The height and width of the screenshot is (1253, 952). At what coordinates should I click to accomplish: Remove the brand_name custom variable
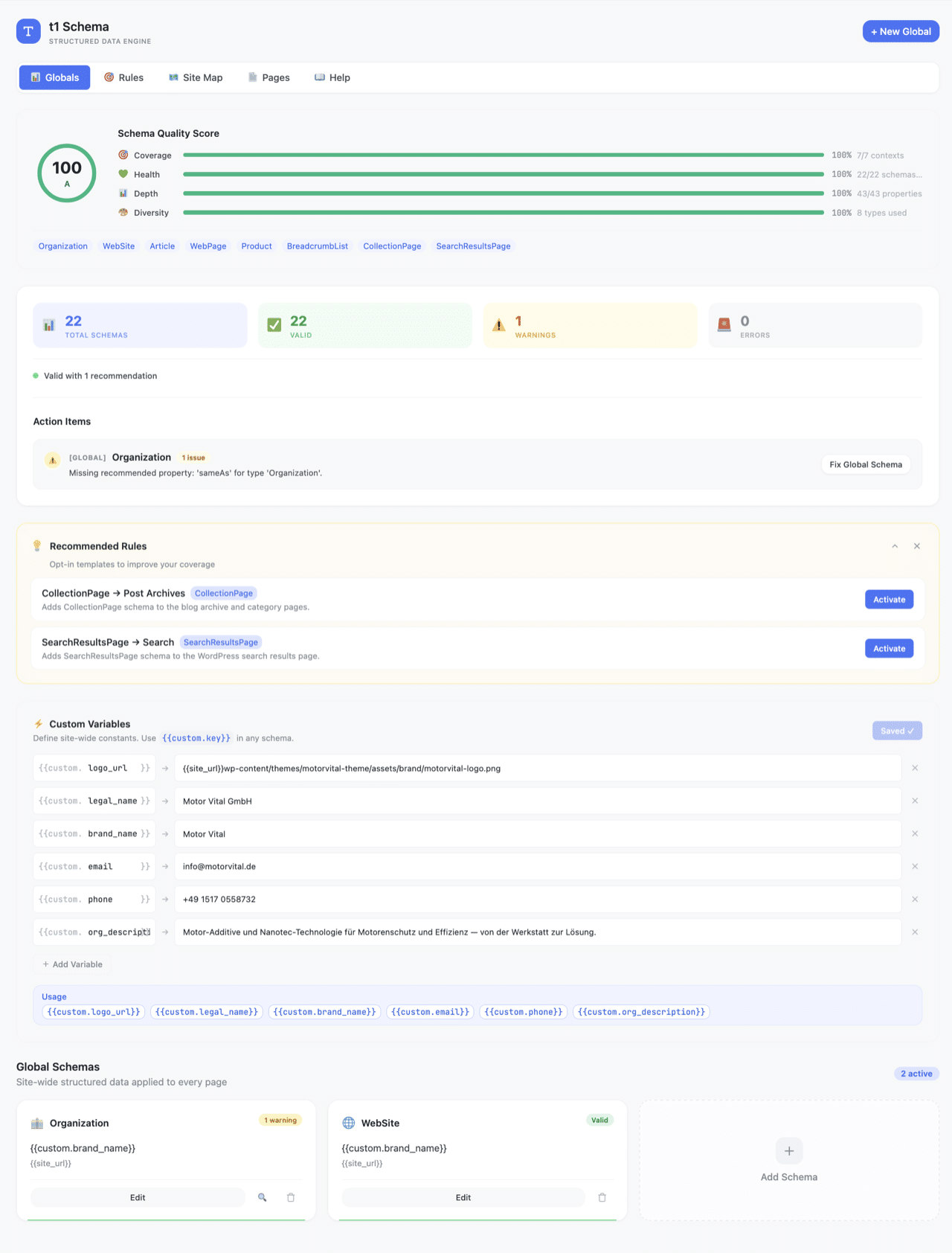(x=915, y=833)
